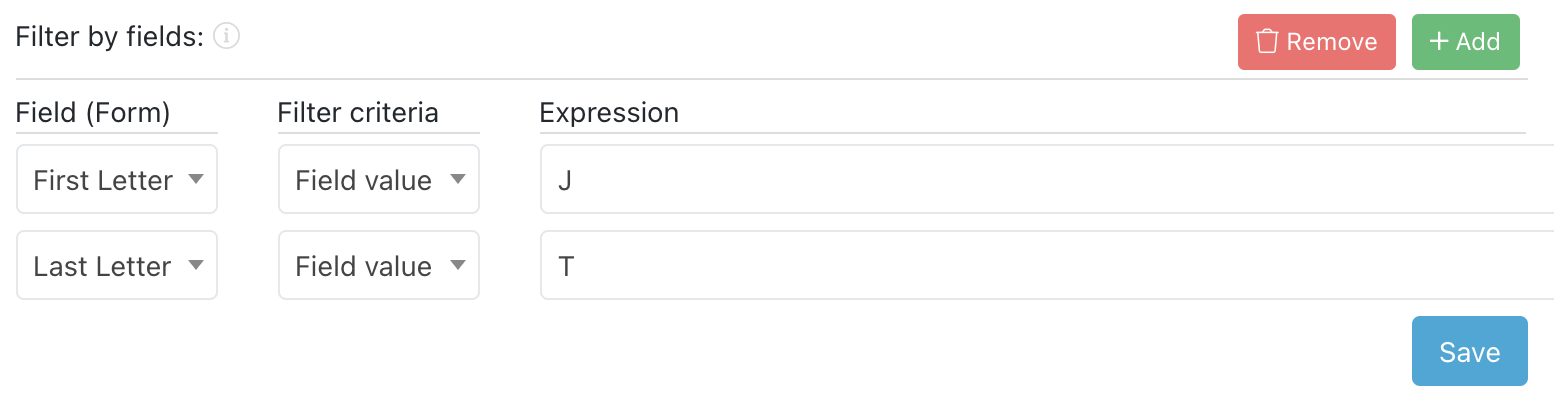The width and height of the screenshot is (1554, 412).
Task: Click the Expression column header
Action: point(609,113)
